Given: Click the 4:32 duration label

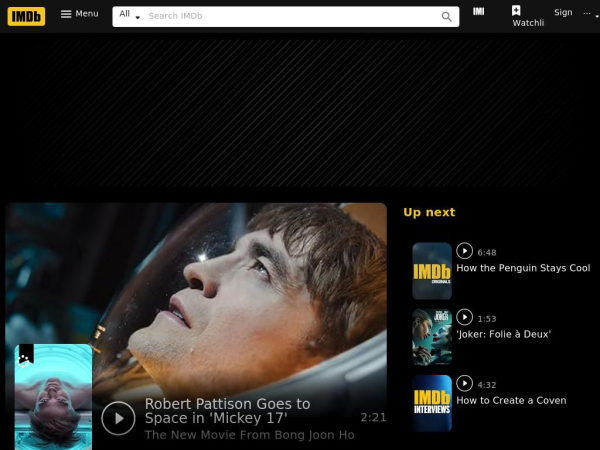Looking at the screenshot, I should coord(487,385).
